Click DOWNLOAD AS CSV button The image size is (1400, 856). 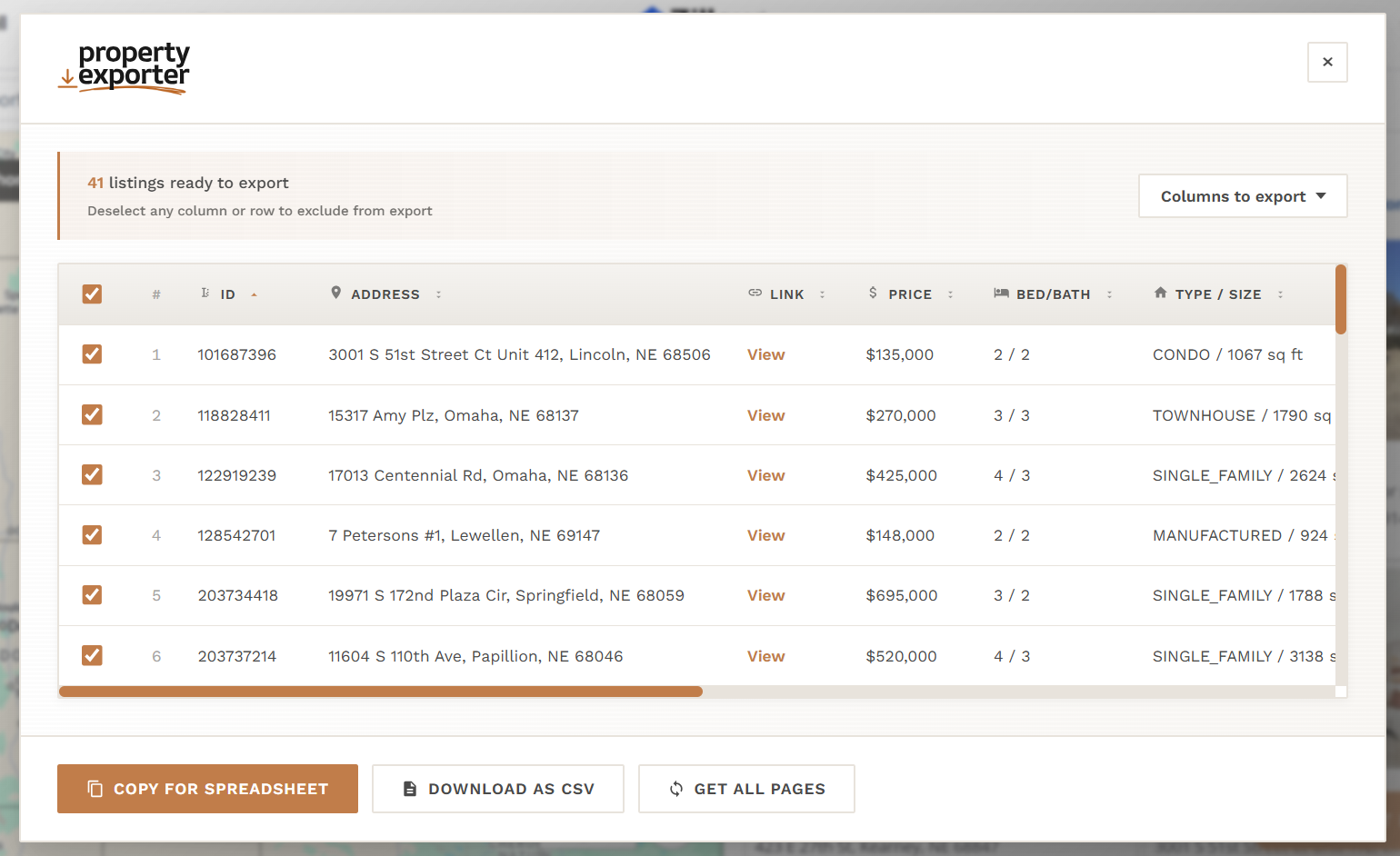[497, 789]
